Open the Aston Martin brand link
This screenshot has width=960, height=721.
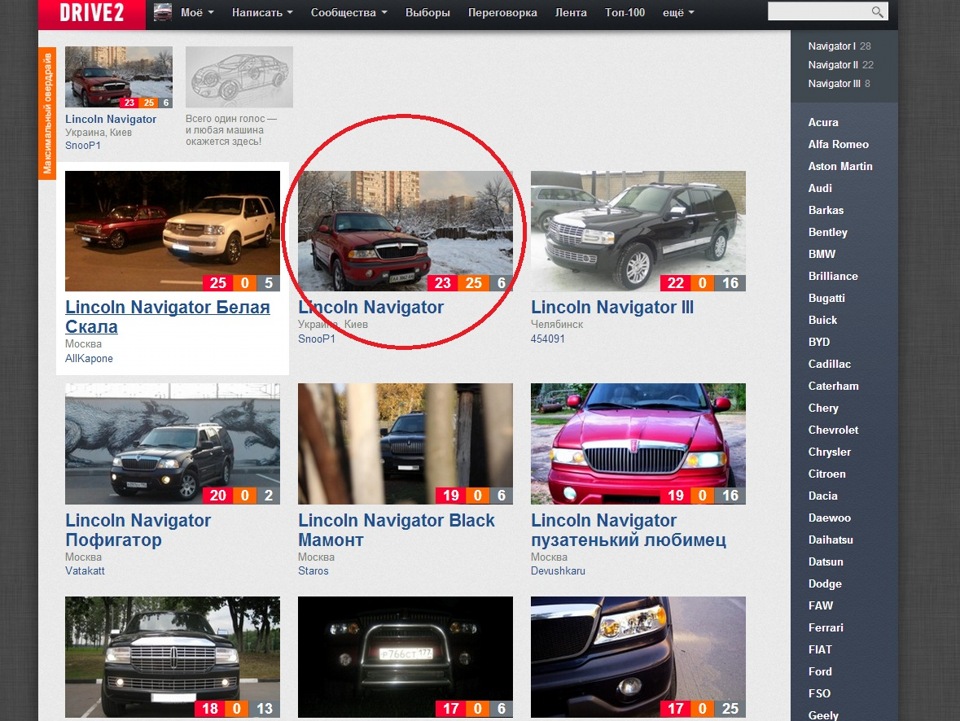tap(840, 166)
